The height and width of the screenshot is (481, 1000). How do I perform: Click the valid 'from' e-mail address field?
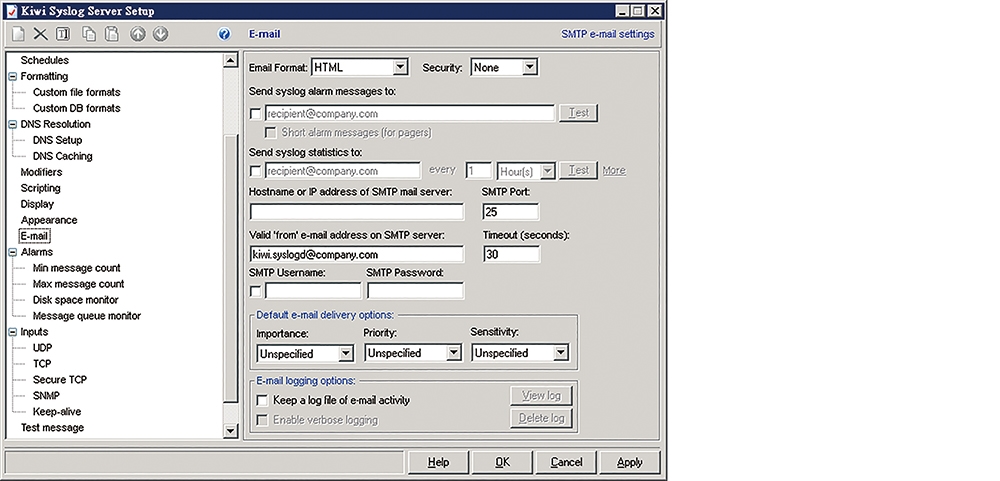[x=357, y=254]
